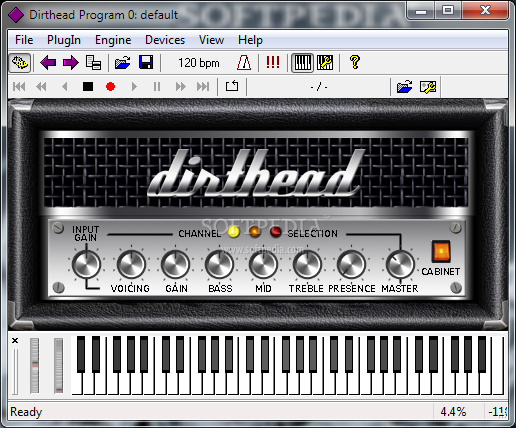Open the View menu
Image resolution: width=516 pixels, height=428 pixels.
(211, 40)
